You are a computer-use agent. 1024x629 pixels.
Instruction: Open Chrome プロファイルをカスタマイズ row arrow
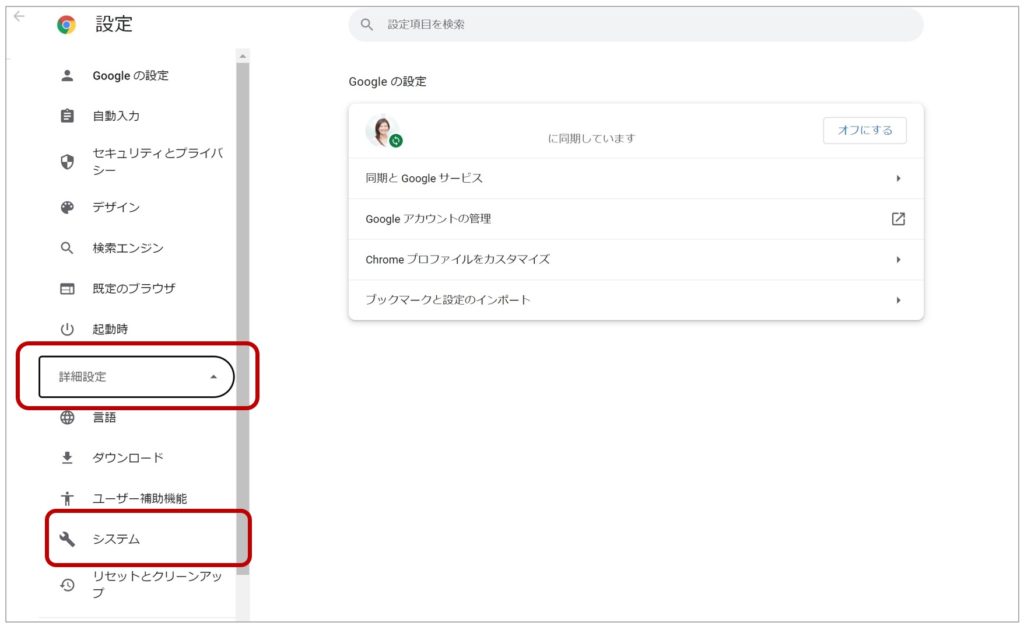[x=898, y=259]
